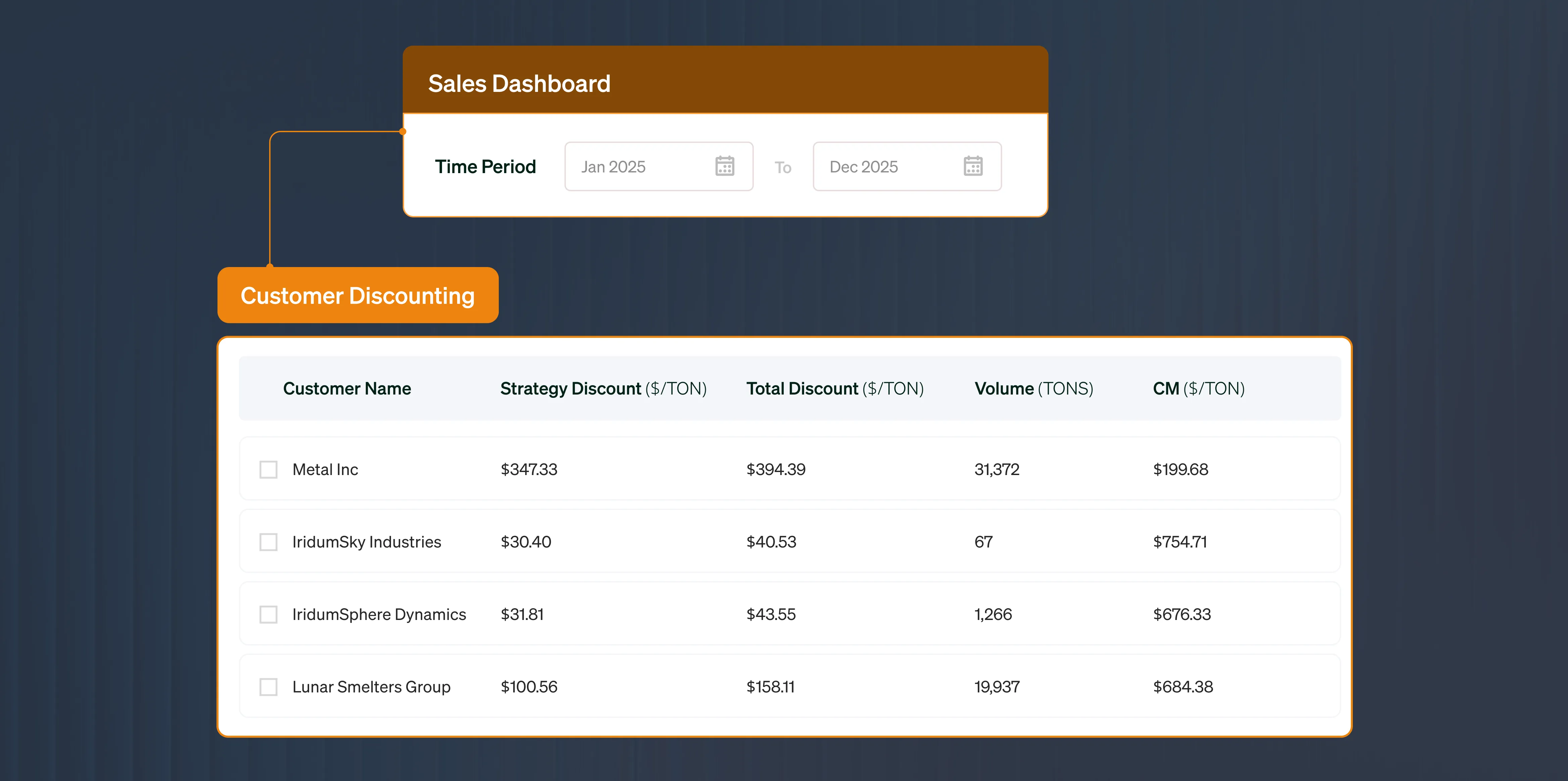Sort by the Customer Name column header
1568x781 pixels.
[x=347, y=389]
